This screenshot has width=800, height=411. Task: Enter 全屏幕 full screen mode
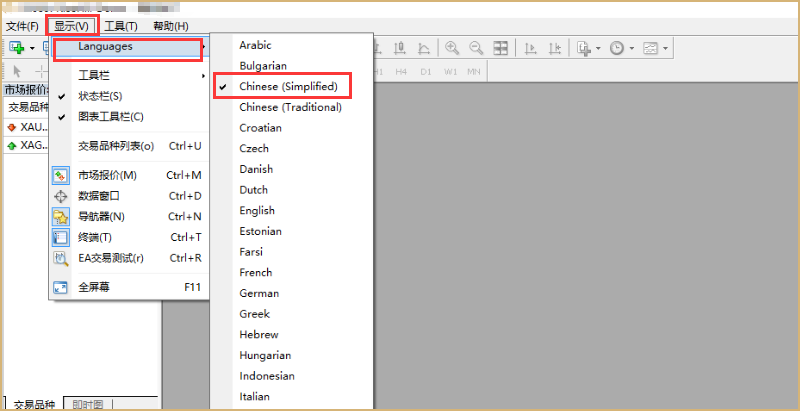(94, 287)
